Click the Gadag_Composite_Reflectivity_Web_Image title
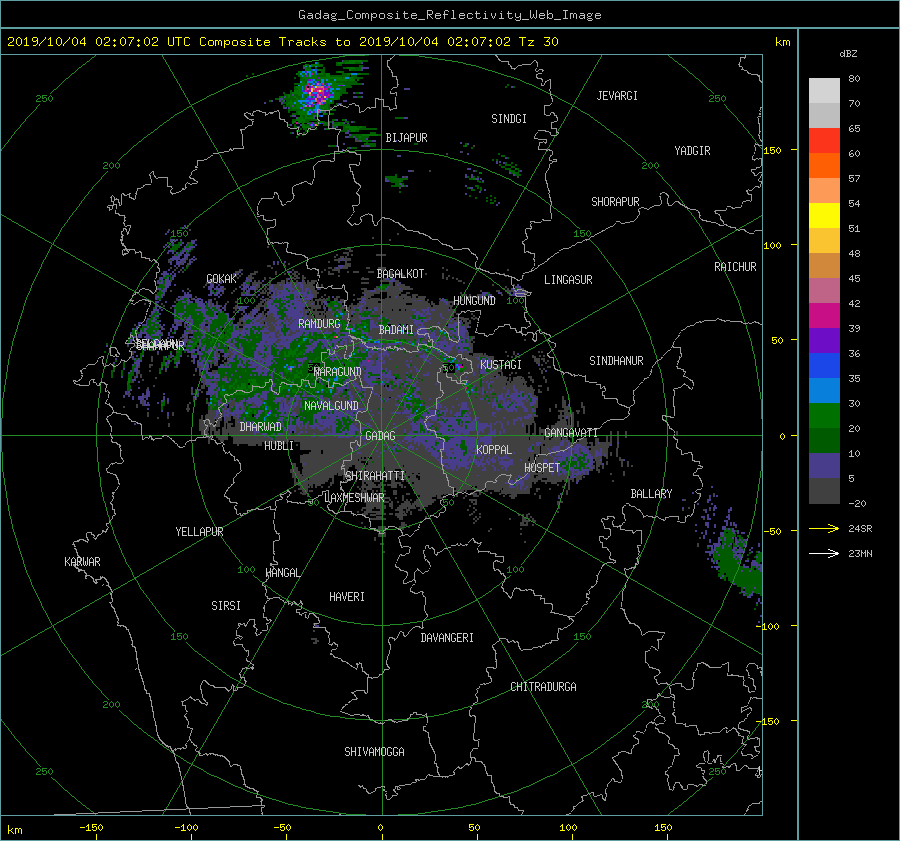This screenshot has height=841, width=900. 449,15
